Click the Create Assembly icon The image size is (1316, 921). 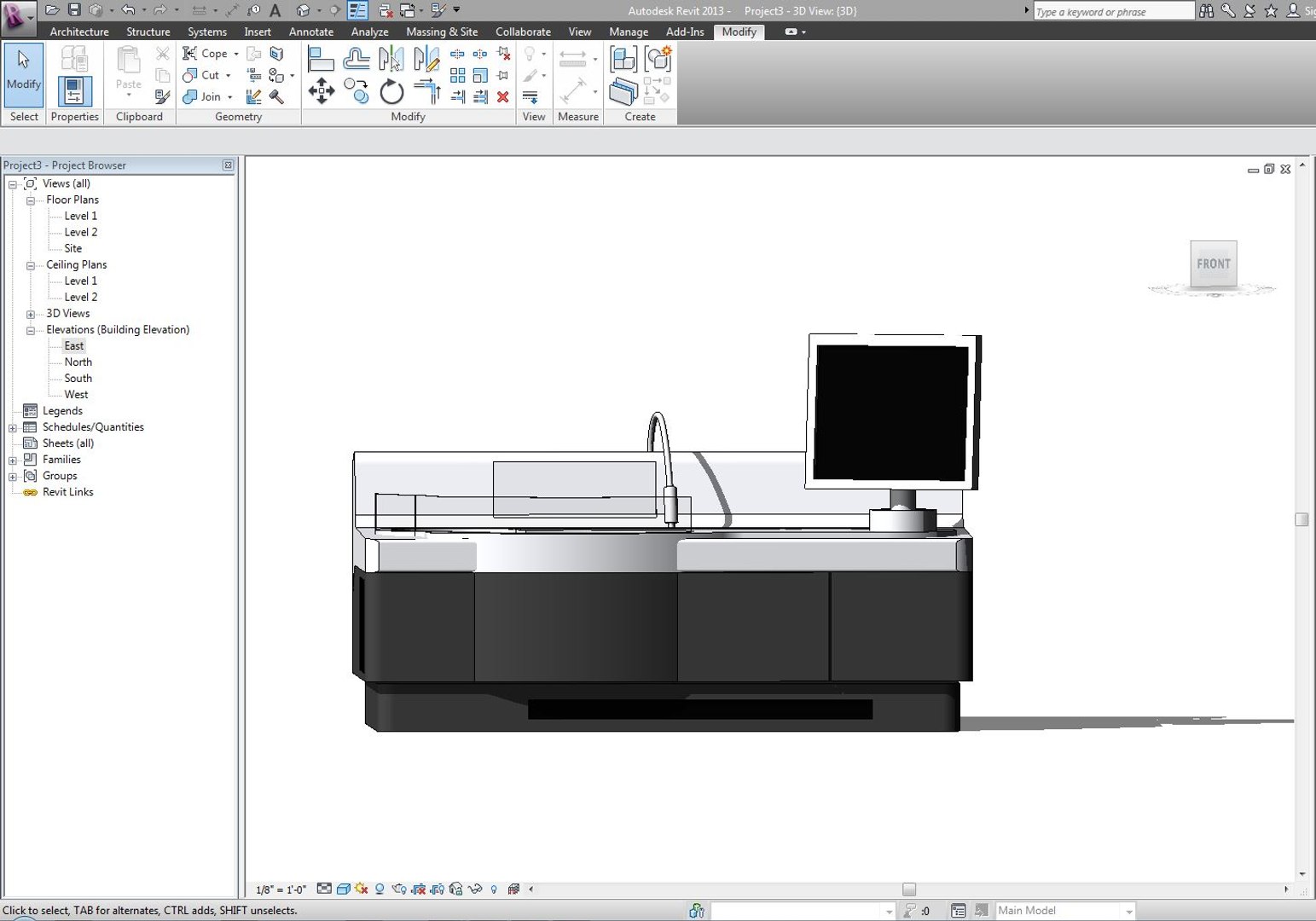point(623,59)
